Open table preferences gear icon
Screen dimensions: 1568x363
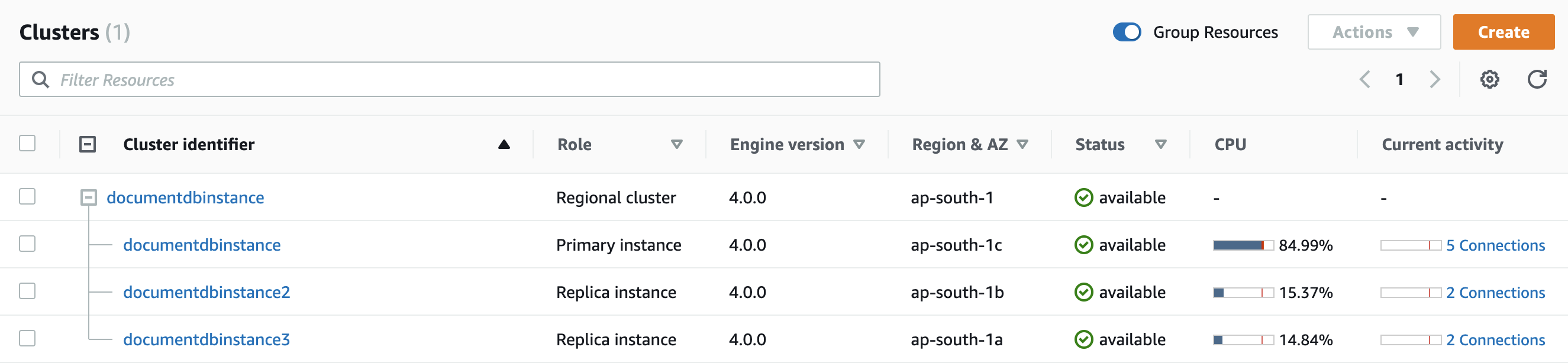pos(1489,80)
